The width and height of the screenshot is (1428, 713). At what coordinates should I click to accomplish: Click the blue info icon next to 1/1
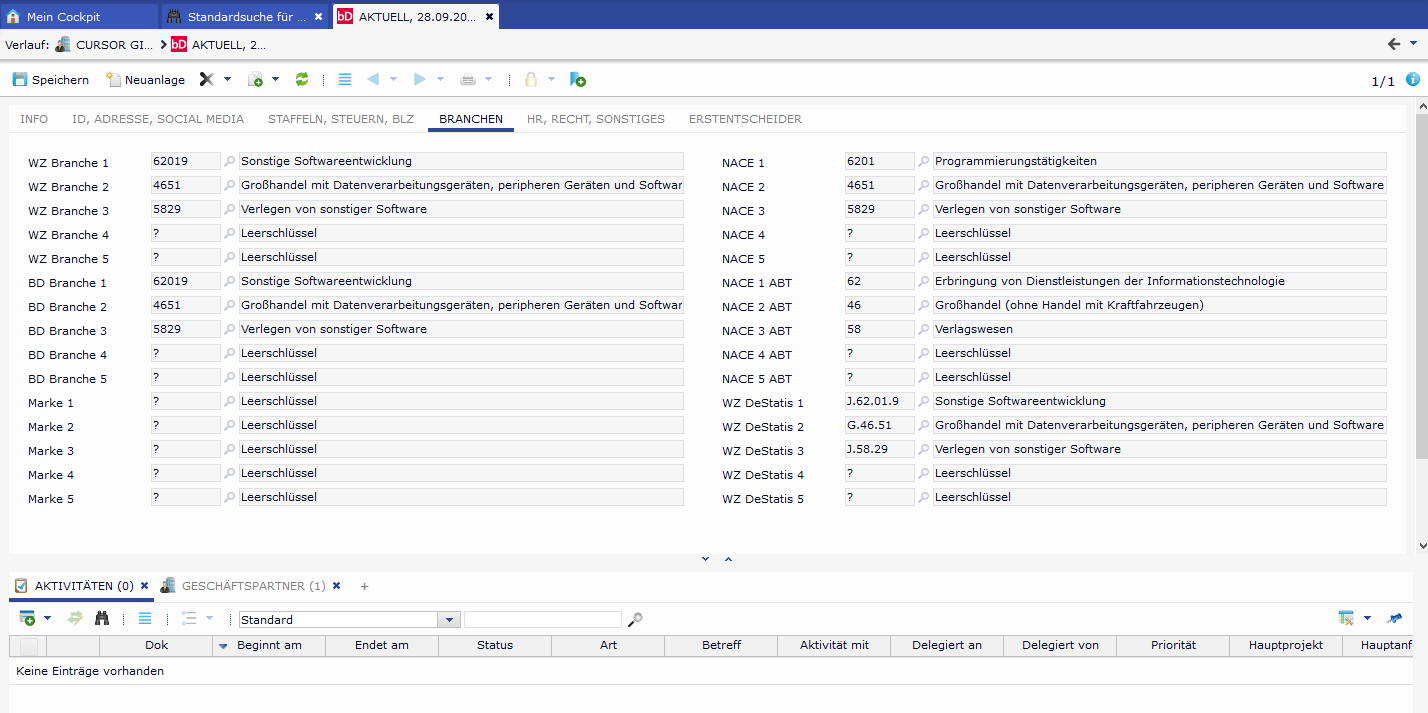(x=1413, y=80)
